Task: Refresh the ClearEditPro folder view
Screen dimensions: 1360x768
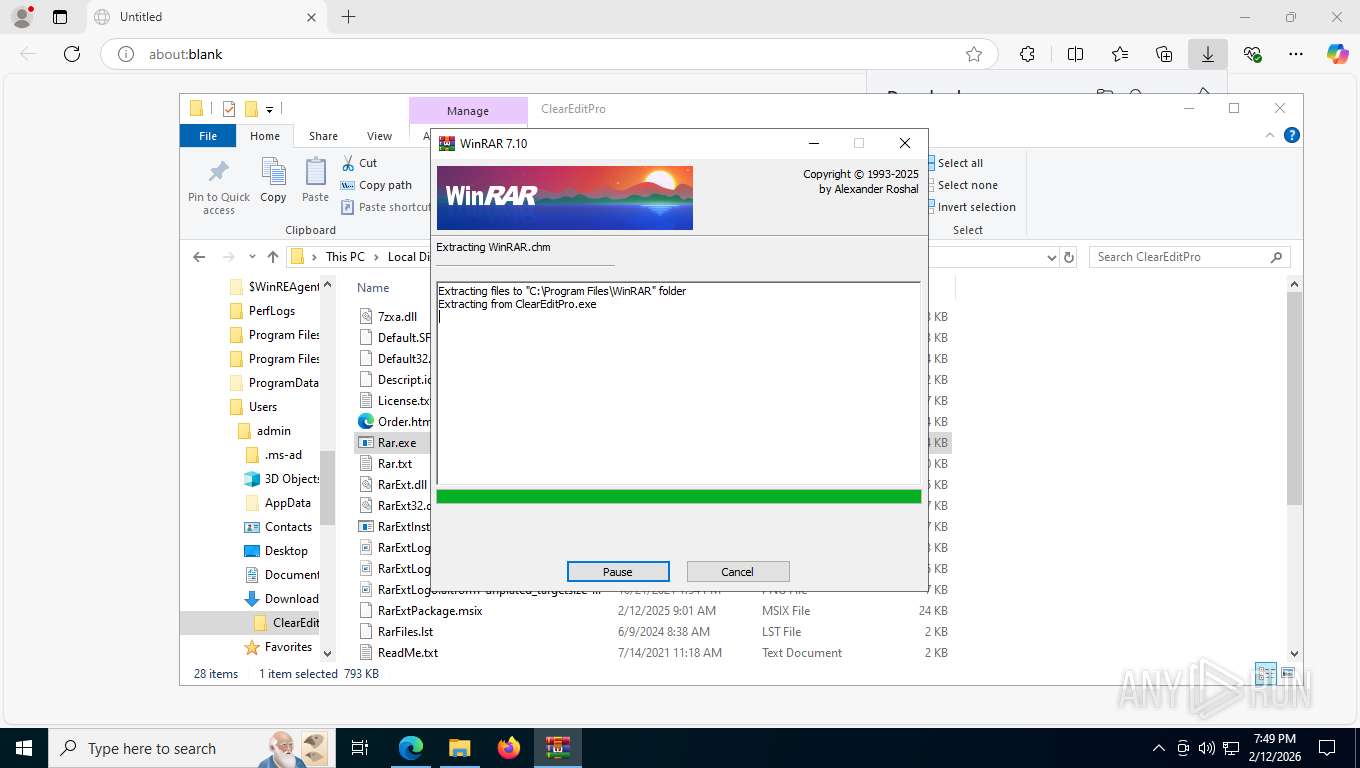Action: [x=1069, y=257]
